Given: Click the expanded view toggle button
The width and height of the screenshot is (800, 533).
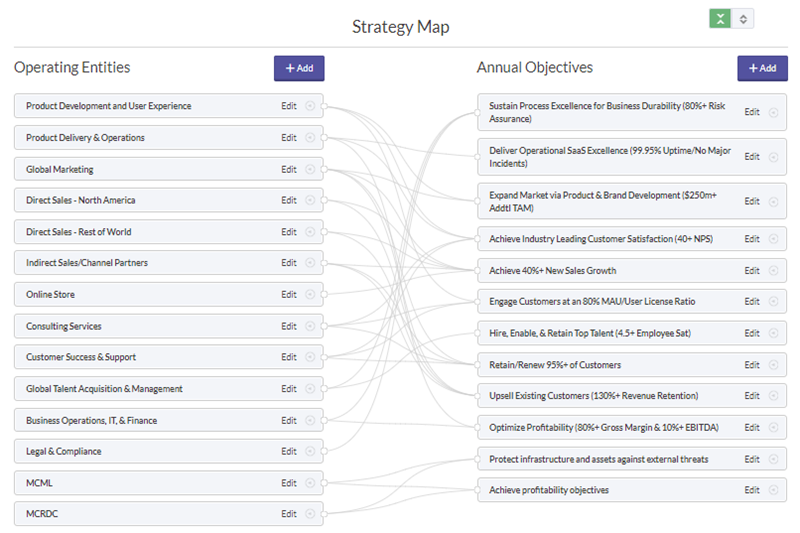Looking at the screenshot, I should tap(743, 19).
